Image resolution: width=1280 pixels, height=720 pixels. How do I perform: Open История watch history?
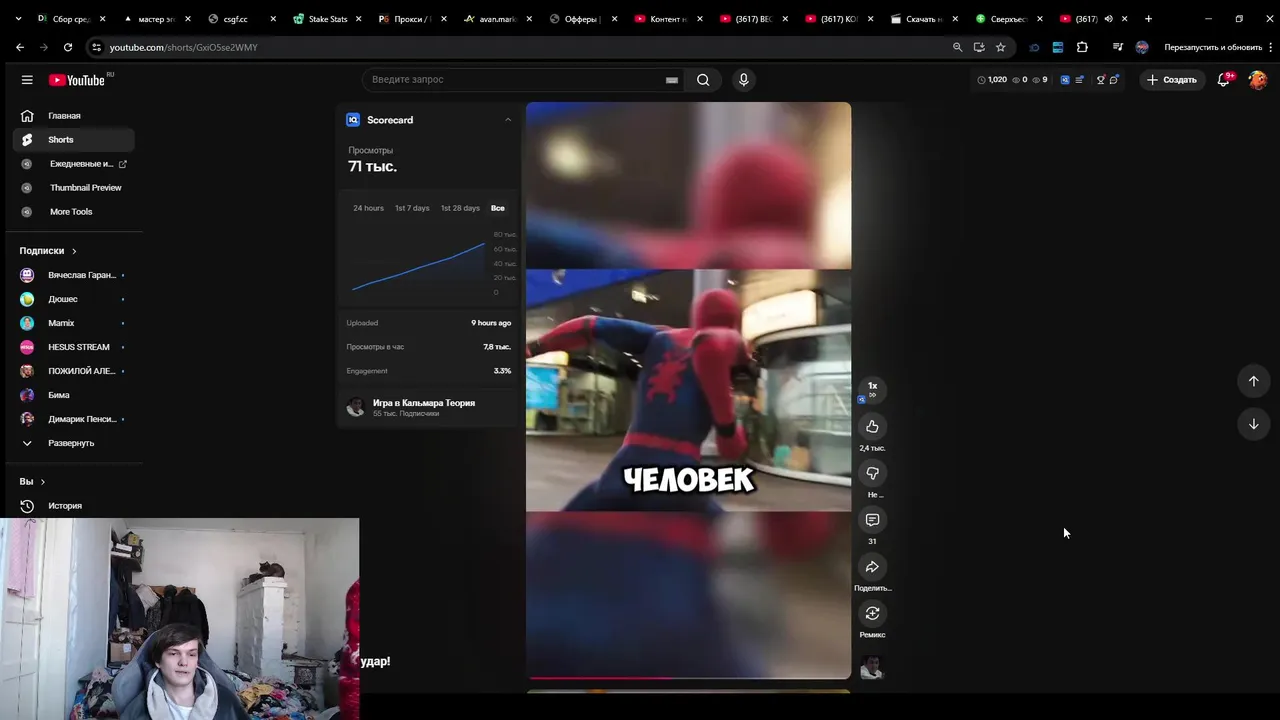coord(74,506)
